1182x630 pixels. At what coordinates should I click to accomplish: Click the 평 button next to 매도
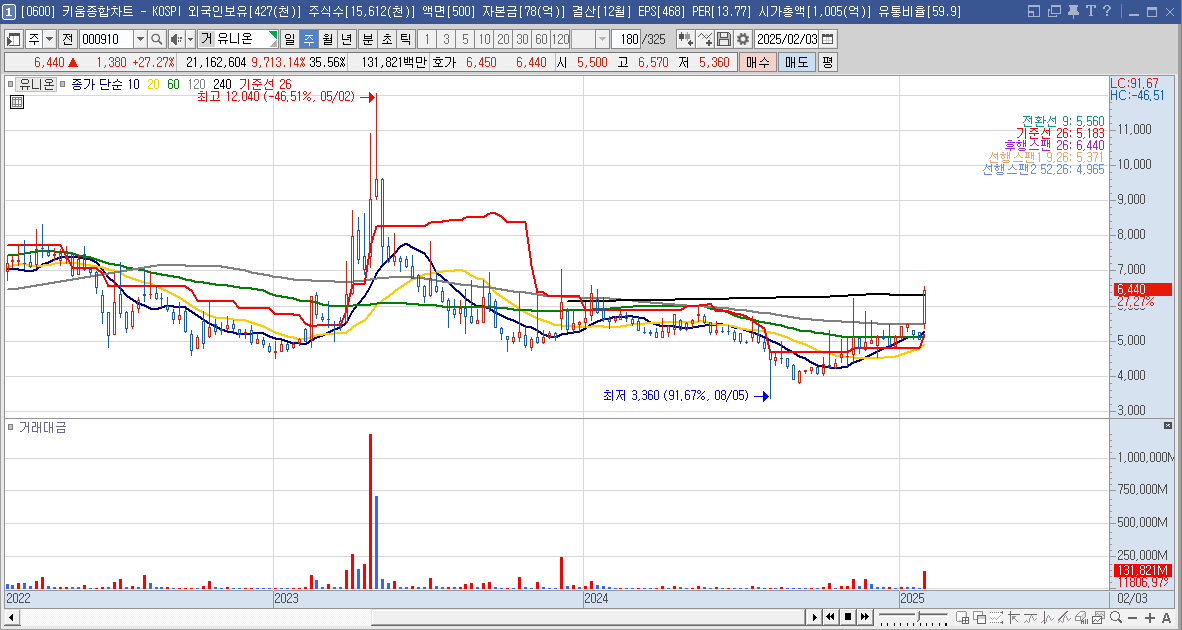pyautogui.click(x=828, y=63)
